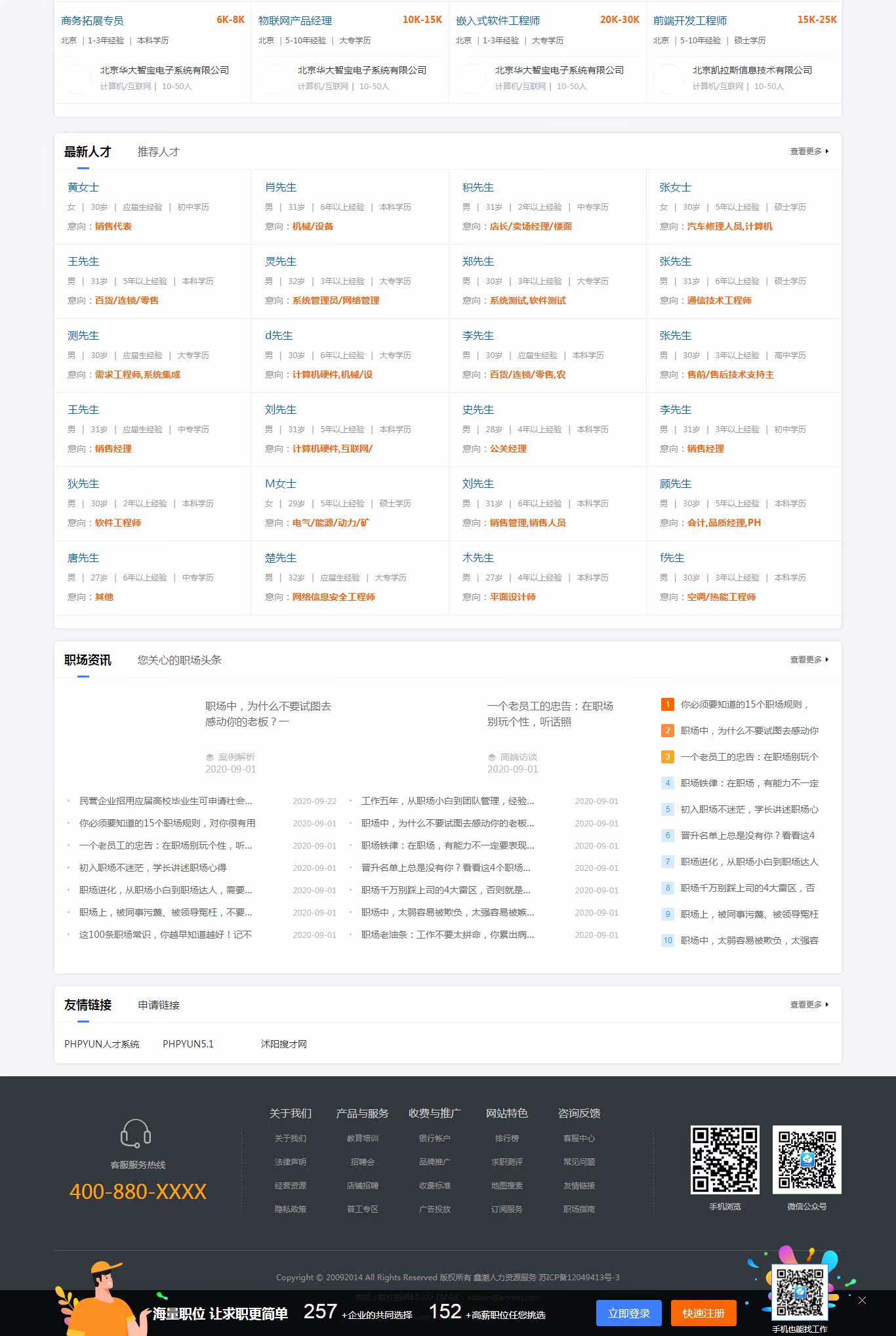View 积先生 talent profile
The image size is (896, 1336).
point(478,188)
